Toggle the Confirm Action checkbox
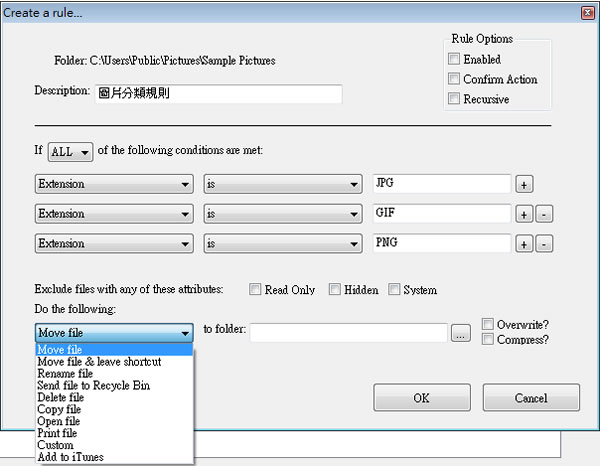Screen dimensions: 600x466 [455, 80]
